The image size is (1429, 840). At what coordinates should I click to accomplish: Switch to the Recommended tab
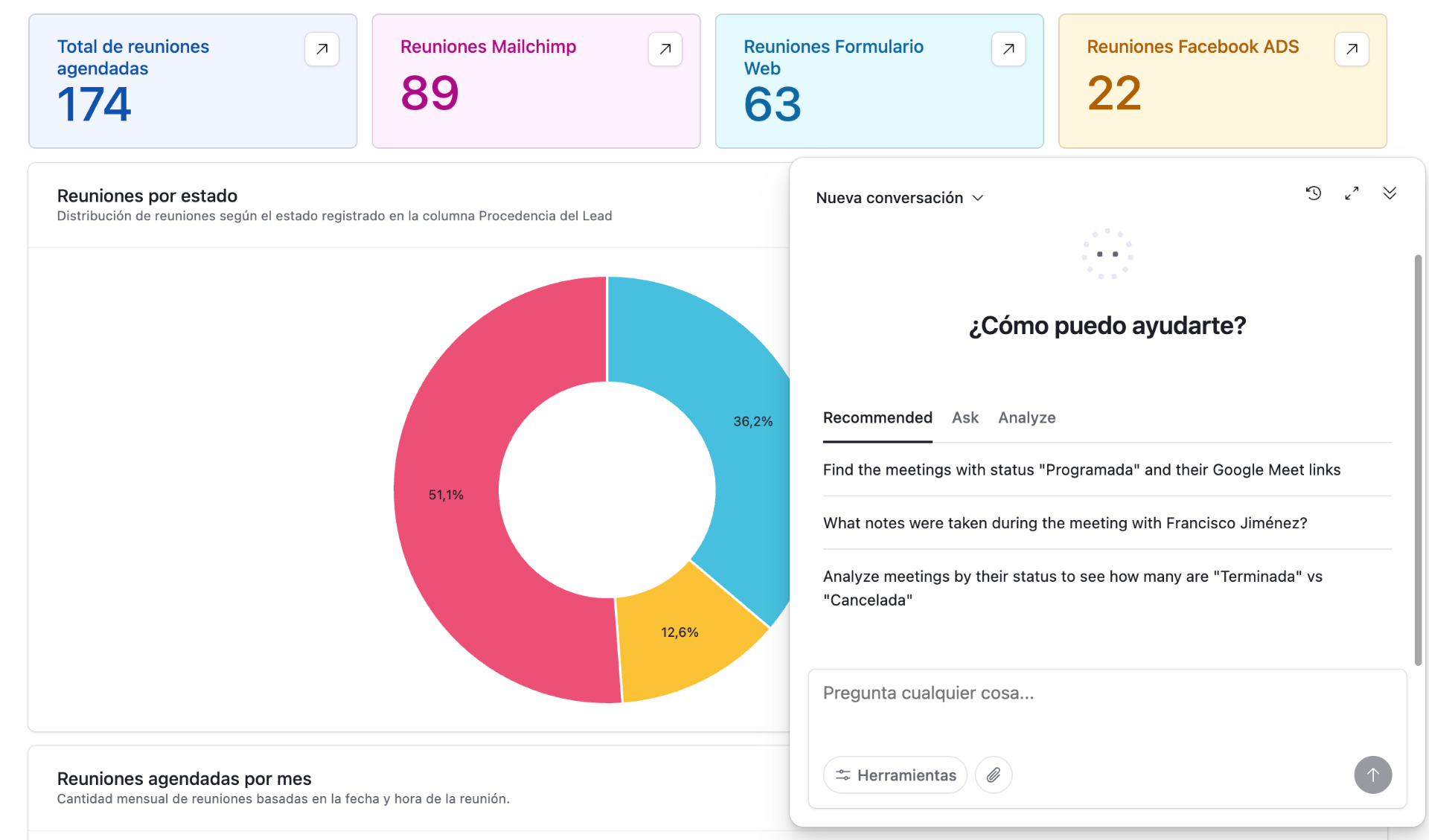pyautogui.click(x=877, y=418)
